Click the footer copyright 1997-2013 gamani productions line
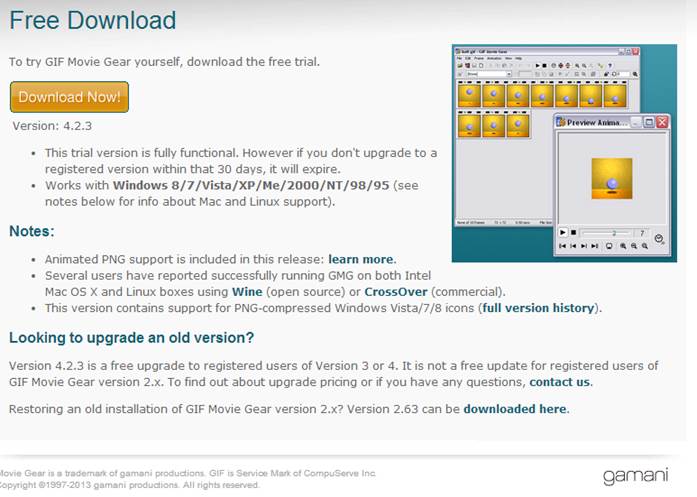The width and height of the screenshot is (697, 497). pos(129,485)
